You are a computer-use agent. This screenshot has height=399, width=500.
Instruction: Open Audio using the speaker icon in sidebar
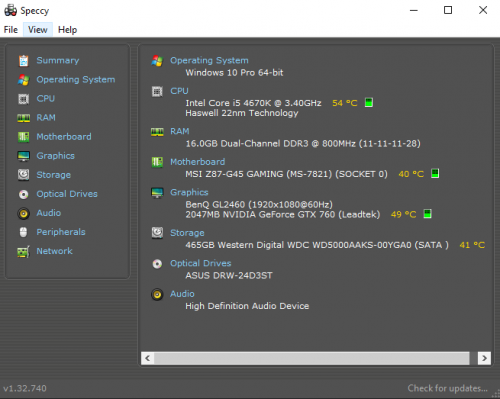coord(23,213)
